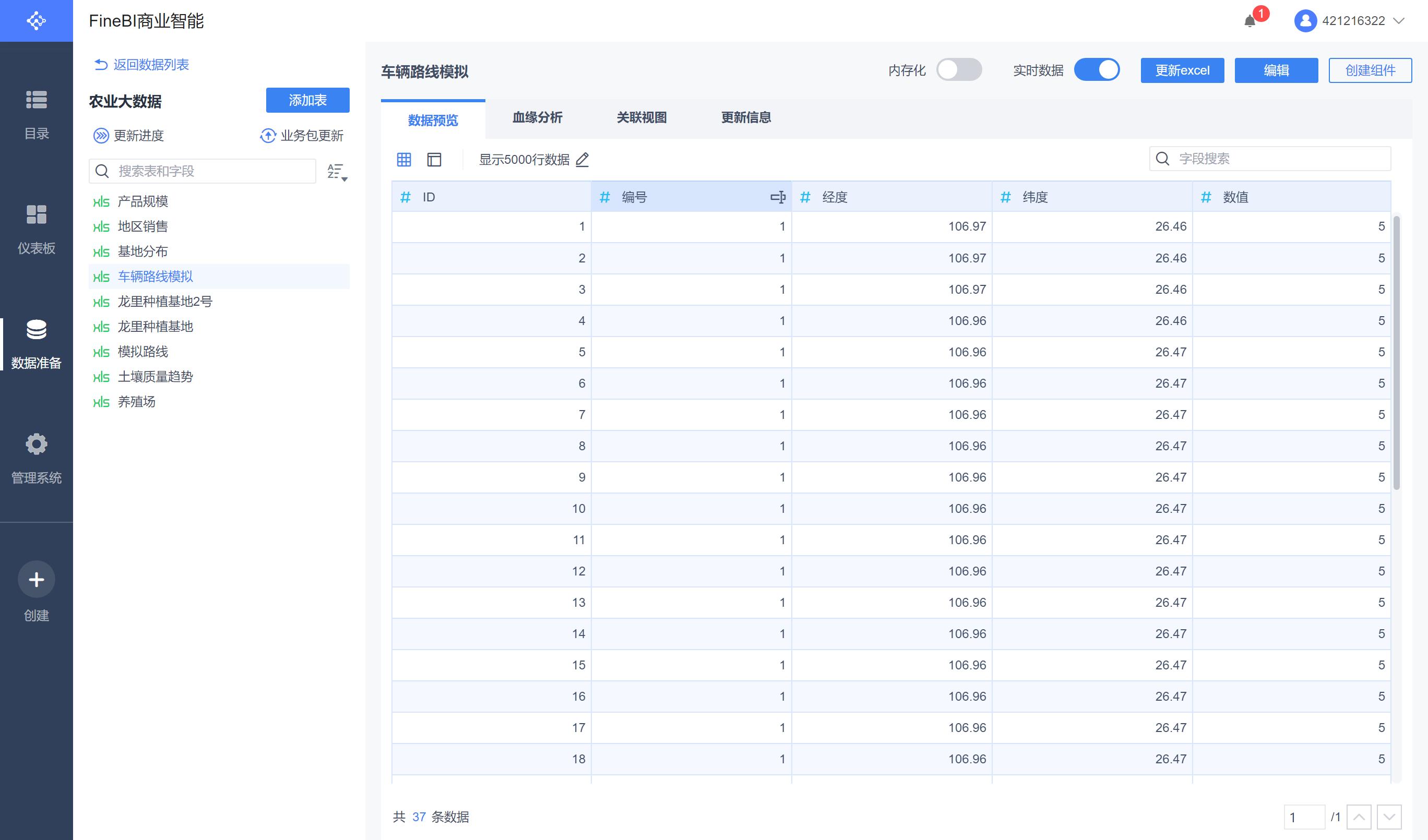Click the xls icon beside 养殖场
1428x840 pixels.
click(x=101, y=402)
